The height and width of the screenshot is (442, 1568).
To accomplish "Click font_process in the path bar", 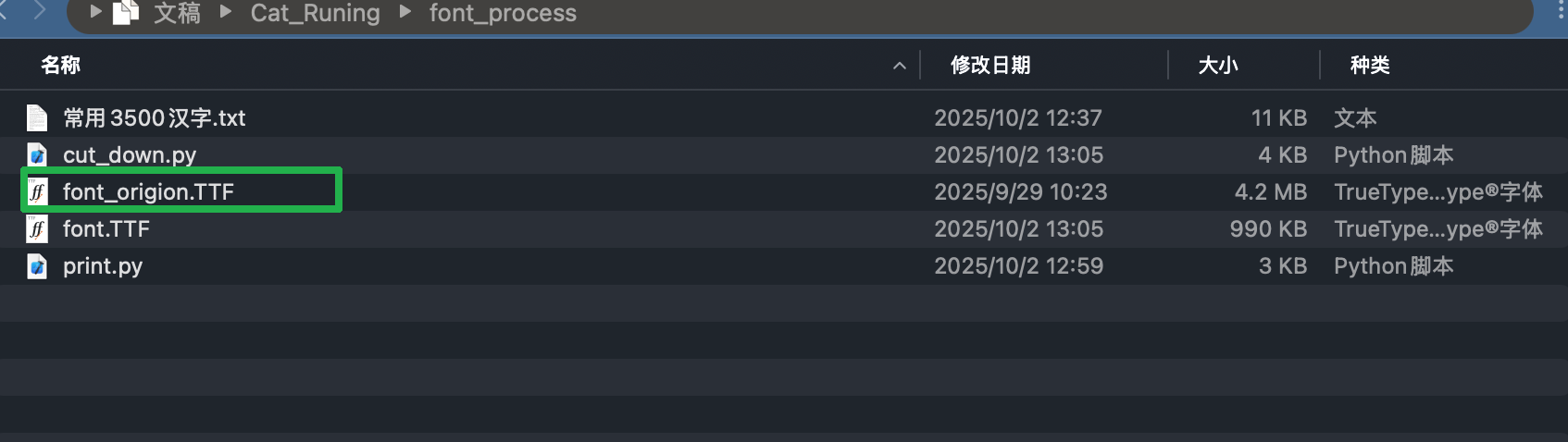I will point(503,13).
